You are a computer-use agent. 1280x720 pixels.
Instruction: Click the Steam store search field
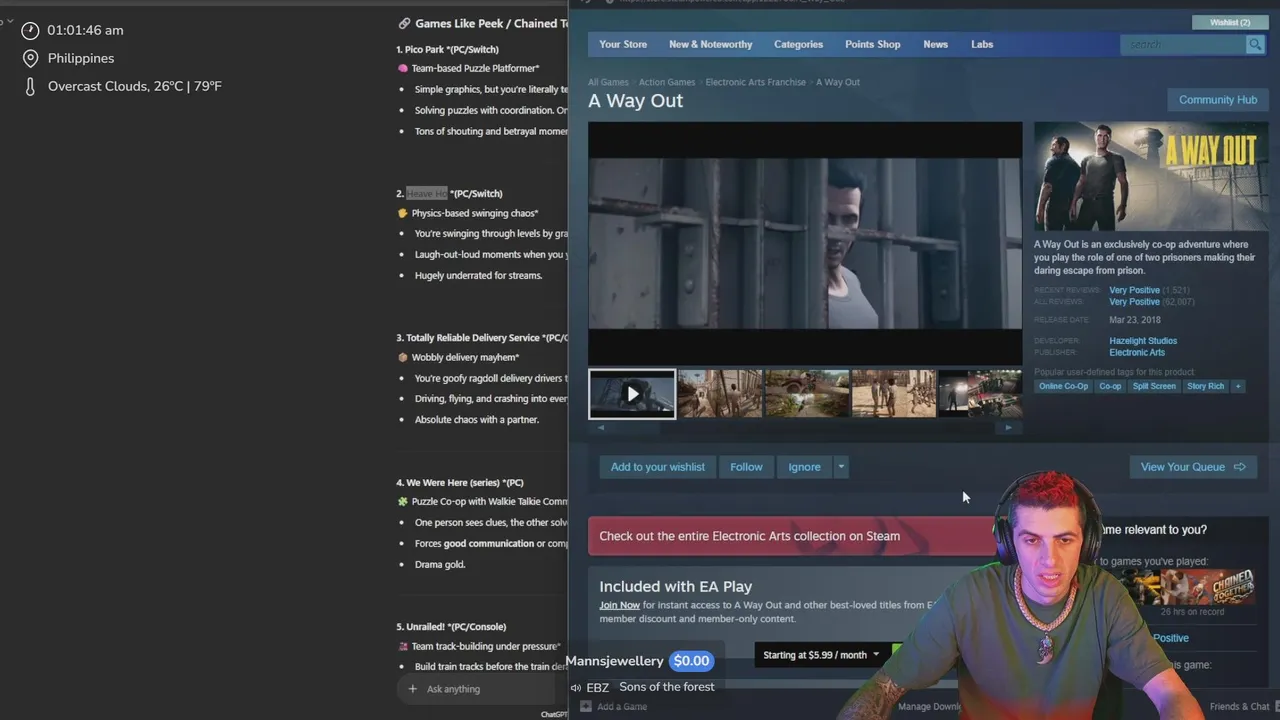[x=1184, y=44]
